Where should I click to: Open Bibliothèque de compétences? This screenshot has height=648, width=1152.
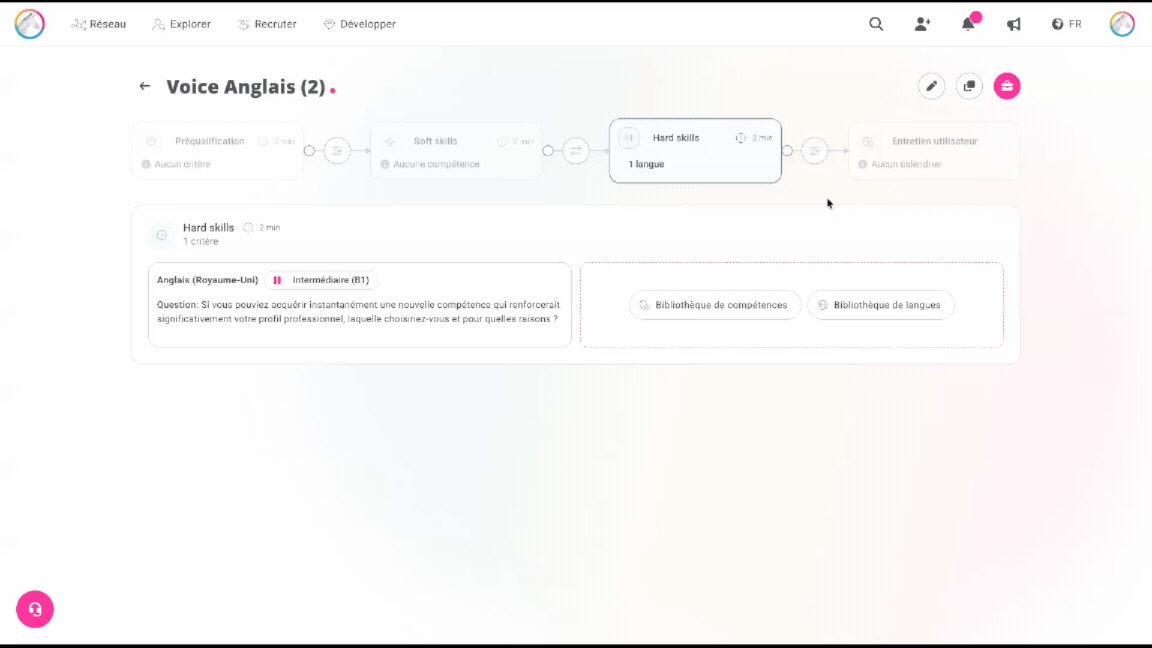click(x=714, y=305)
